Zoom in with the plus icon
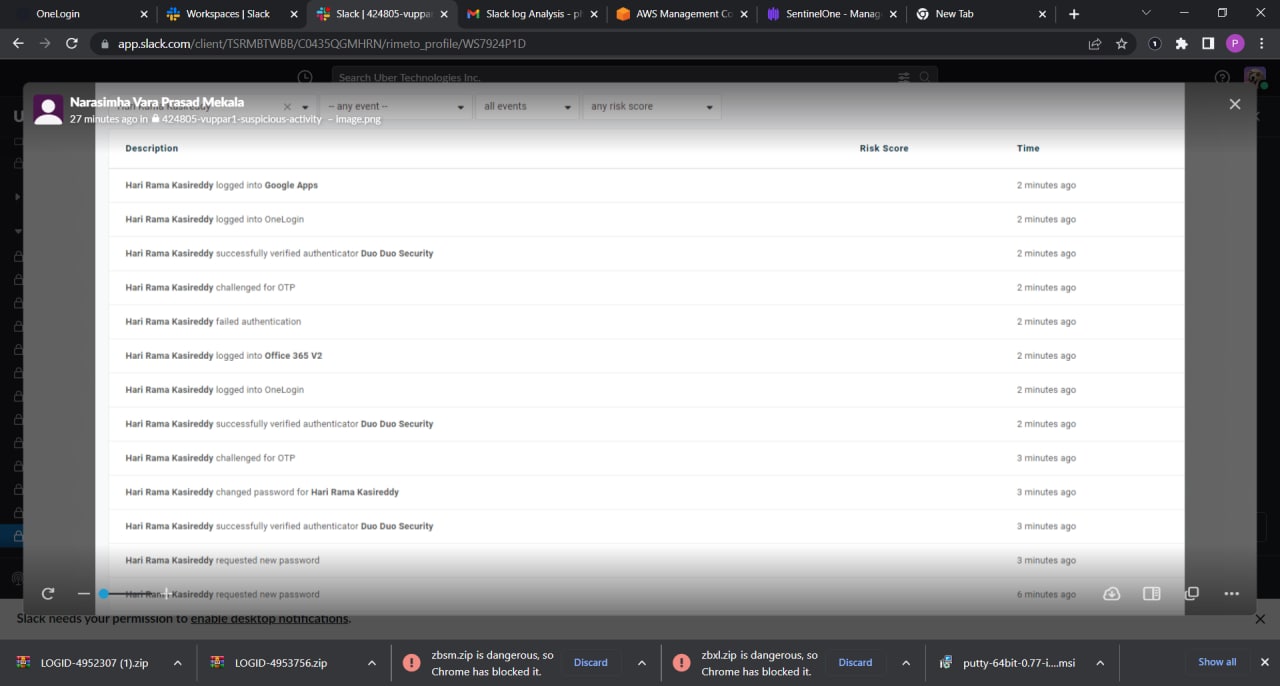 click(x=167, y=593)
